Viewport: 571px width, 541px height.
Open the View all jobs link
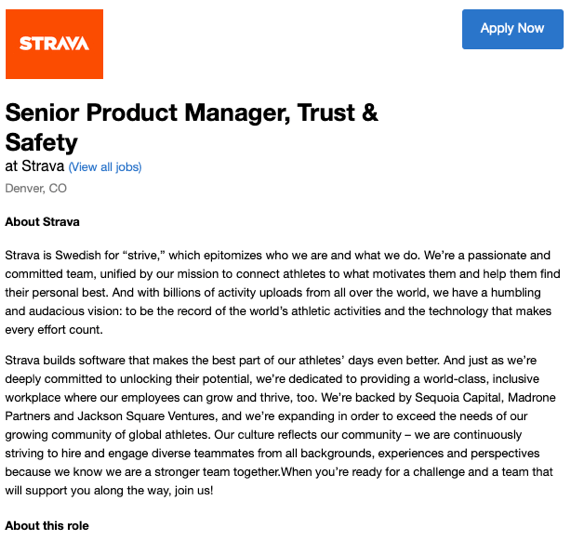[x=105, y=167]
